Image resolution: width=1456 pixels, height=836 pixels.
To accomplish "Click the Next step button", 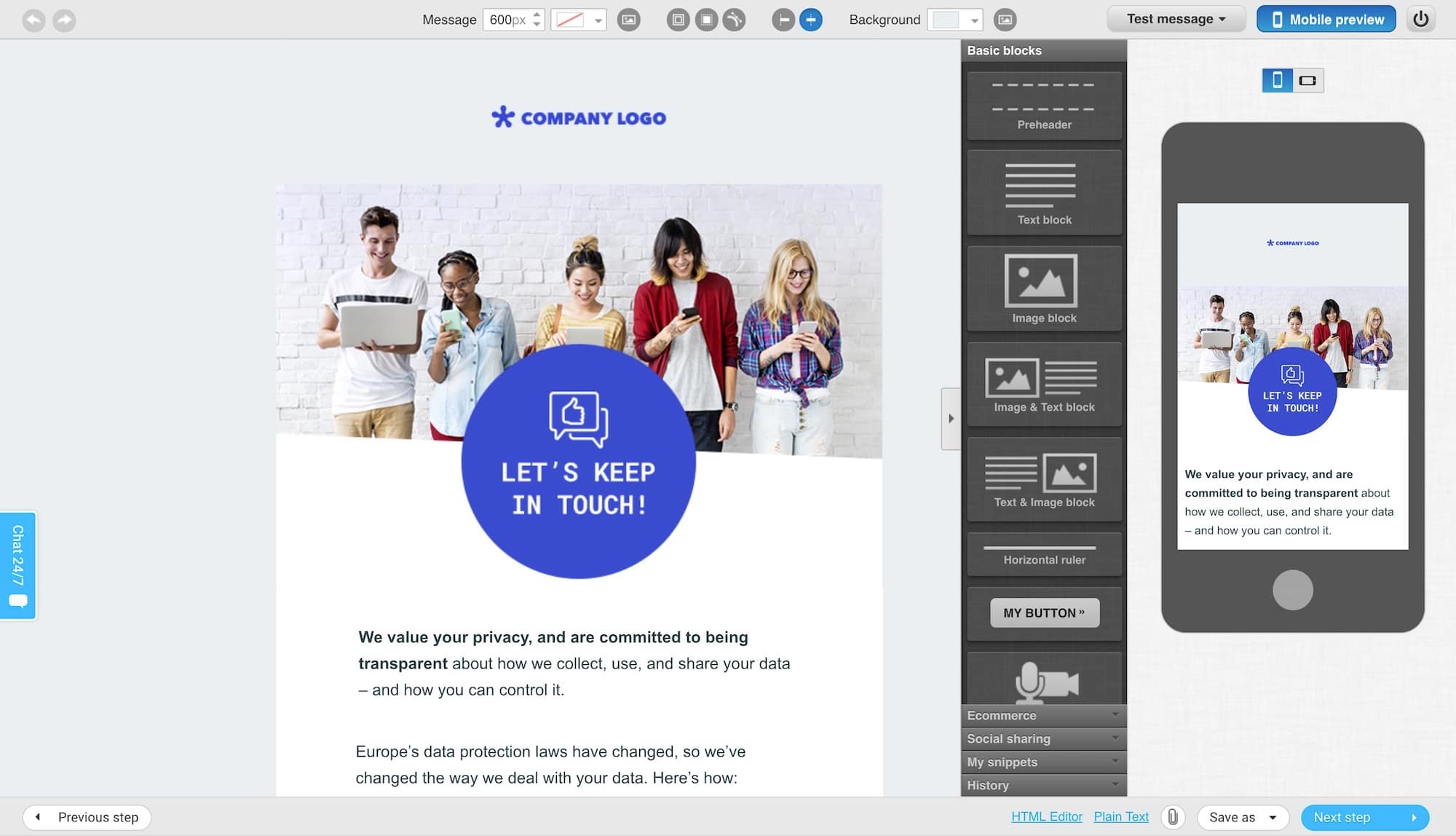I will (1364, 817).
